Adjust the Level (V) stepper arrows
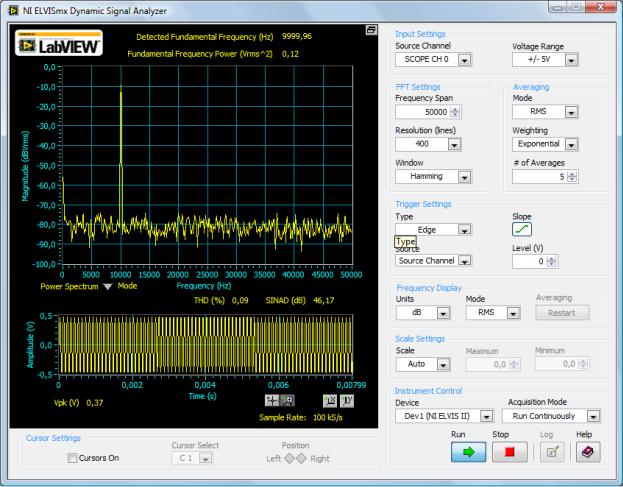 pos(552,261)
